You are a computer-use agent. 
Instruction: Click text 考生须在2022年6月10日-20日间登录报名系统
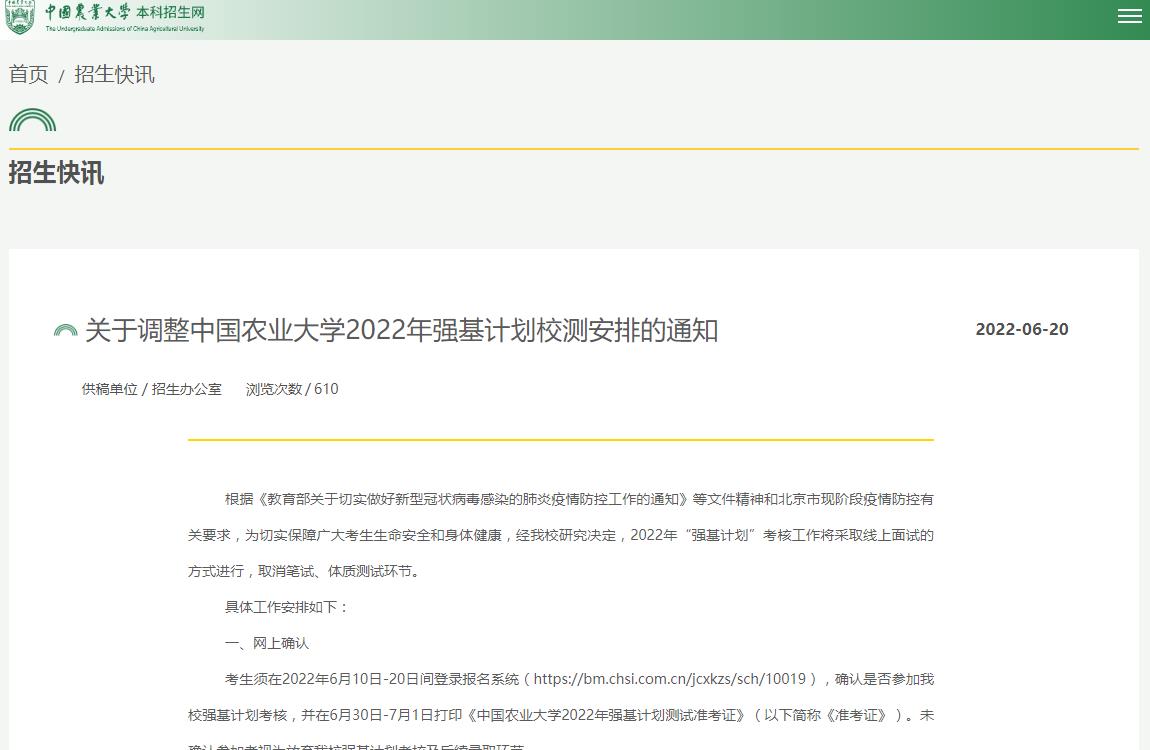click(x=372, y=679)
